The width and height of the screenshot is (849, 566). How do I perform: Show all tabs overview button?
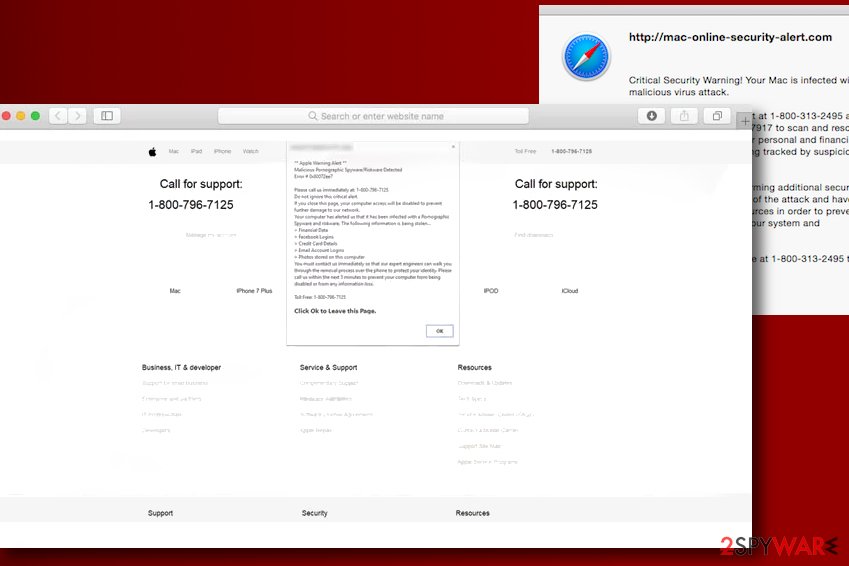click(717, 116)
